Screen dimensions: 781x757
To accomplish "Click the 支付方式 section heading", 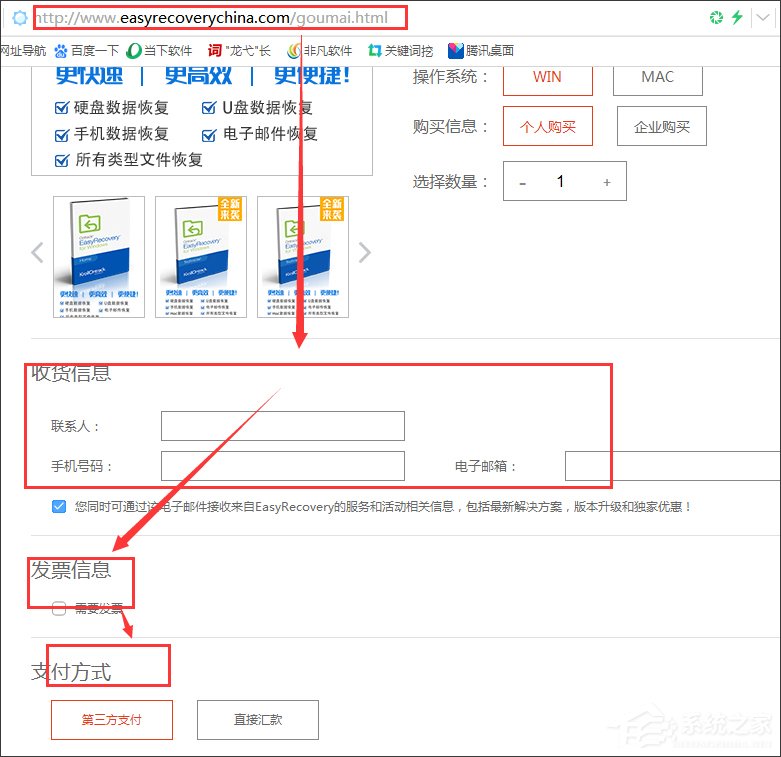I will tap(71, 672).
